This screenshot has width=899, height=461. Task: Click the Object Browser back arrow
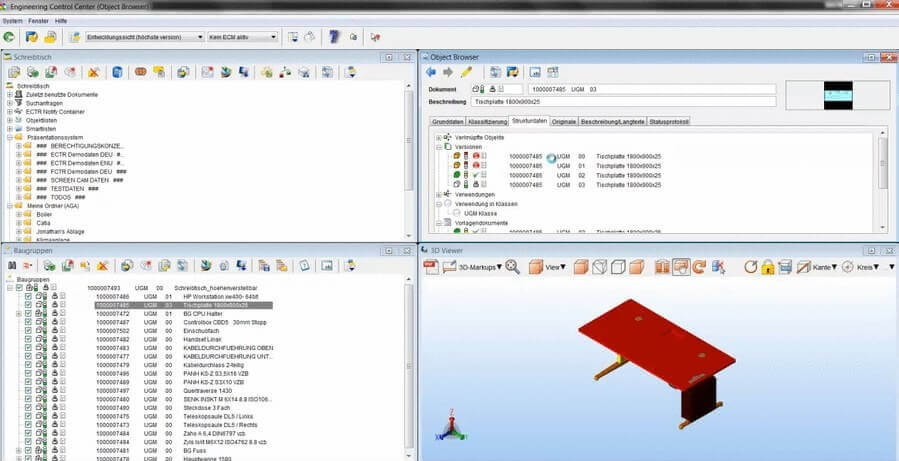431,72
